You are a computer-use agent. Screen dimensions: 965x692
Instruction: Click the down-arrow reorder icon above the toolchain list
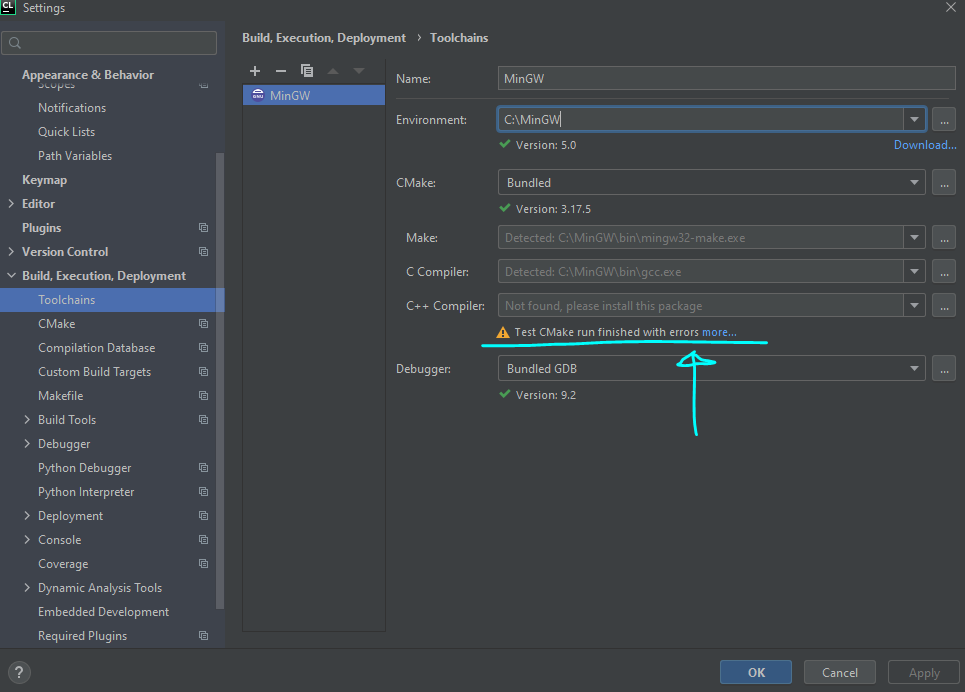[x=359, y=71]
